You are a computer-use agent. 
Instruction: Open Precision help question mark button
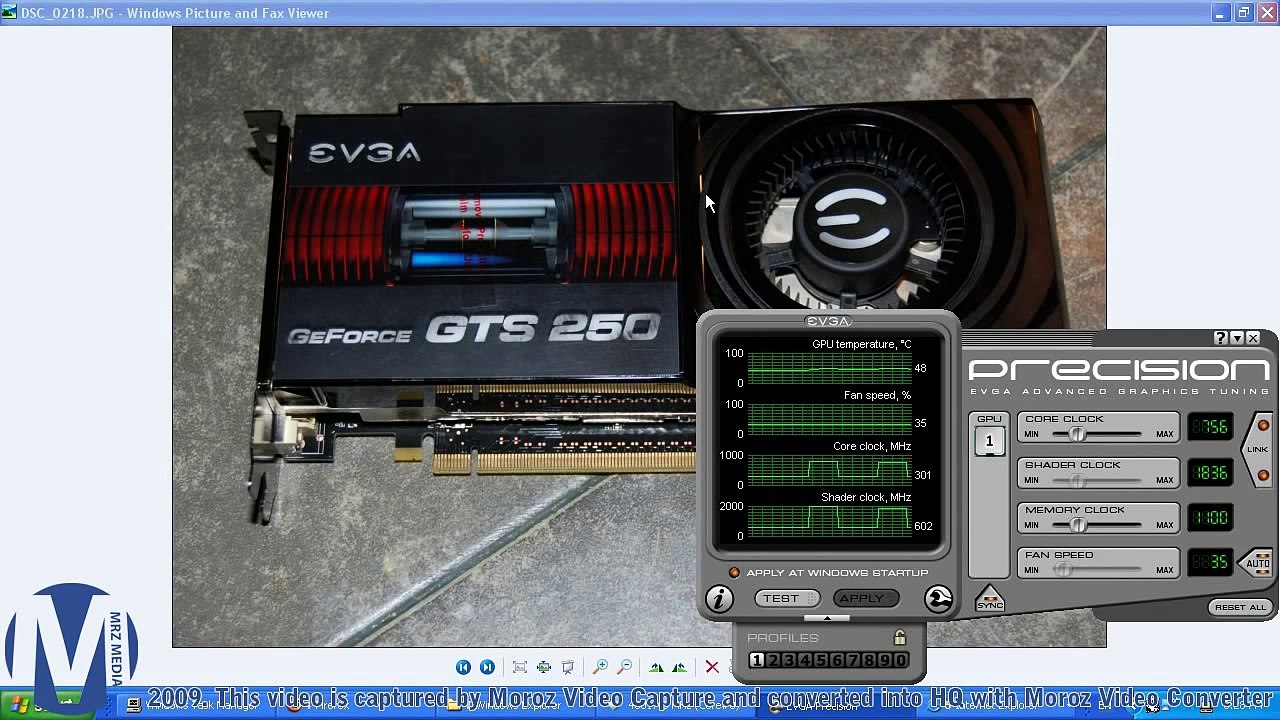[1221, 339]
